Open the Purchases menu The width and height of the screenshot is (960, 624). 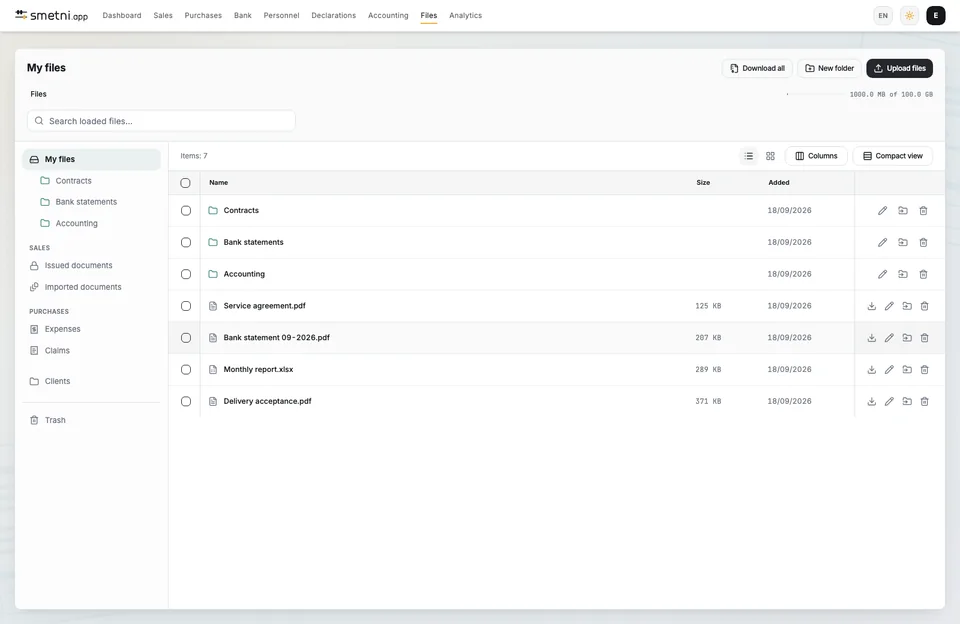[203, 15]
